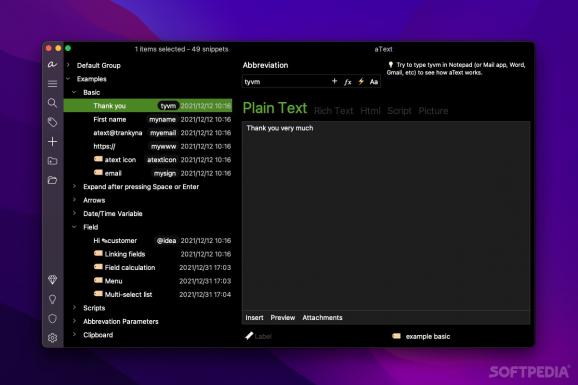Click the Preview button
Screen dimensions: 578x385
pyautogui.click(x=283, y=318)
